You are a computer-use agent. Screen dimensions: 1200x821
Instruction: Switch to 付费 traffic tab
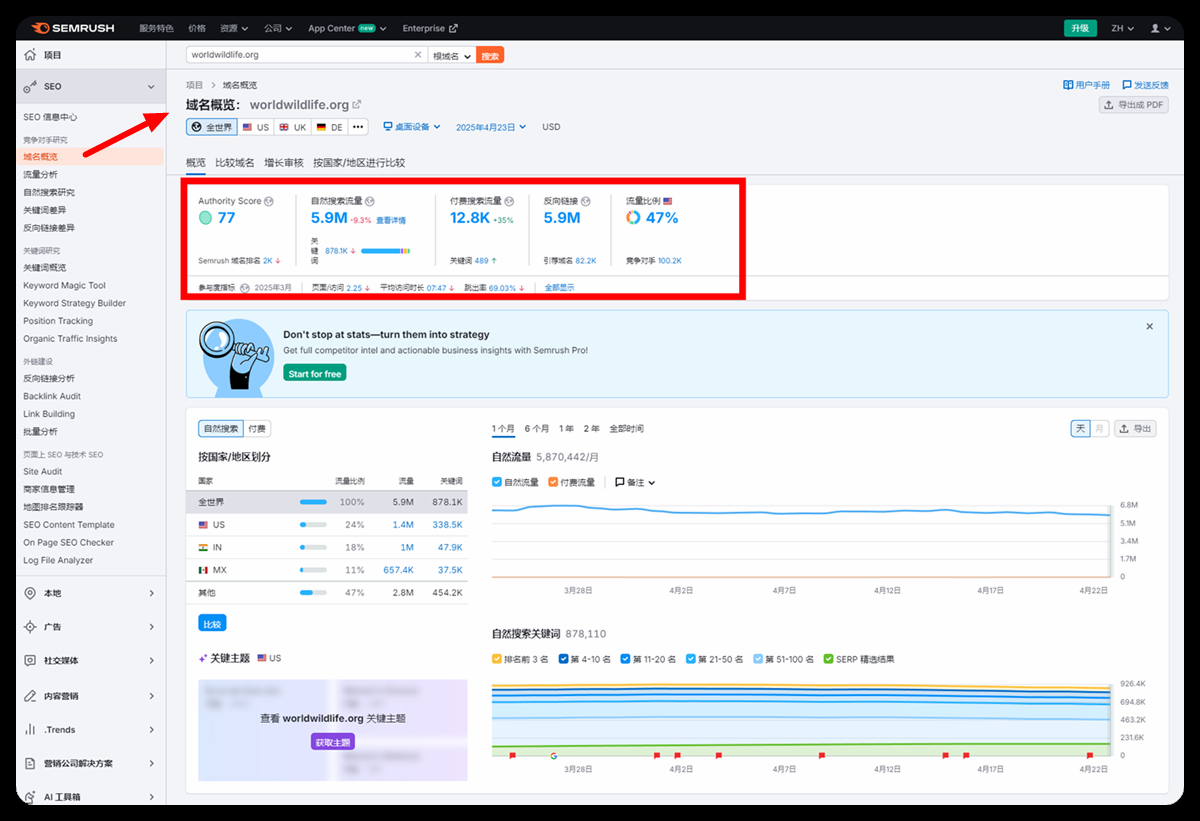coord(257,428)
